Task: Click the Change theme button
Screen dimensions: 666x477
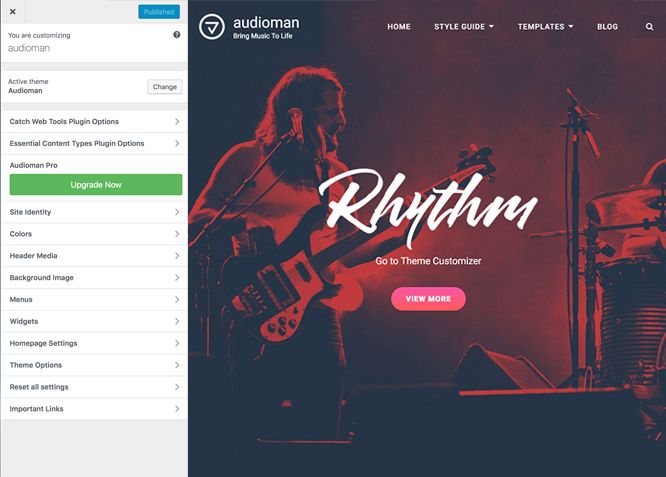Action: tap(165, 87)
